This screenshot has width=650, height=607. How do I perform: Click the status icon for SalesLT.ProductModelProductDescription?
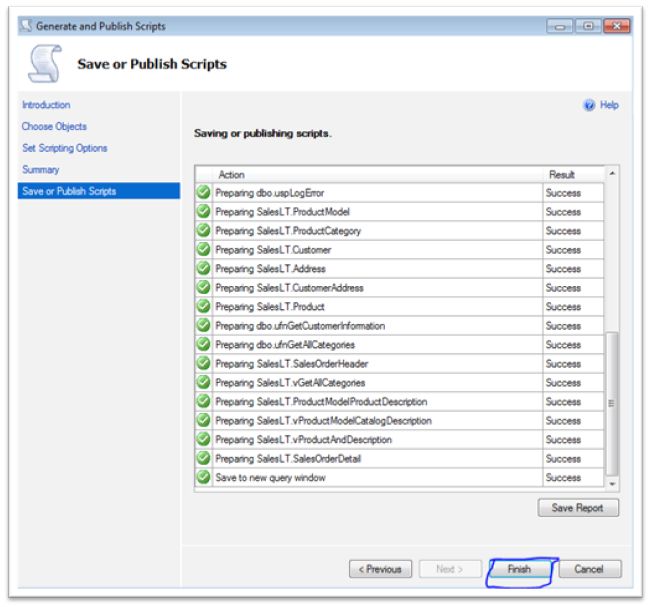[x=204, y=401]
